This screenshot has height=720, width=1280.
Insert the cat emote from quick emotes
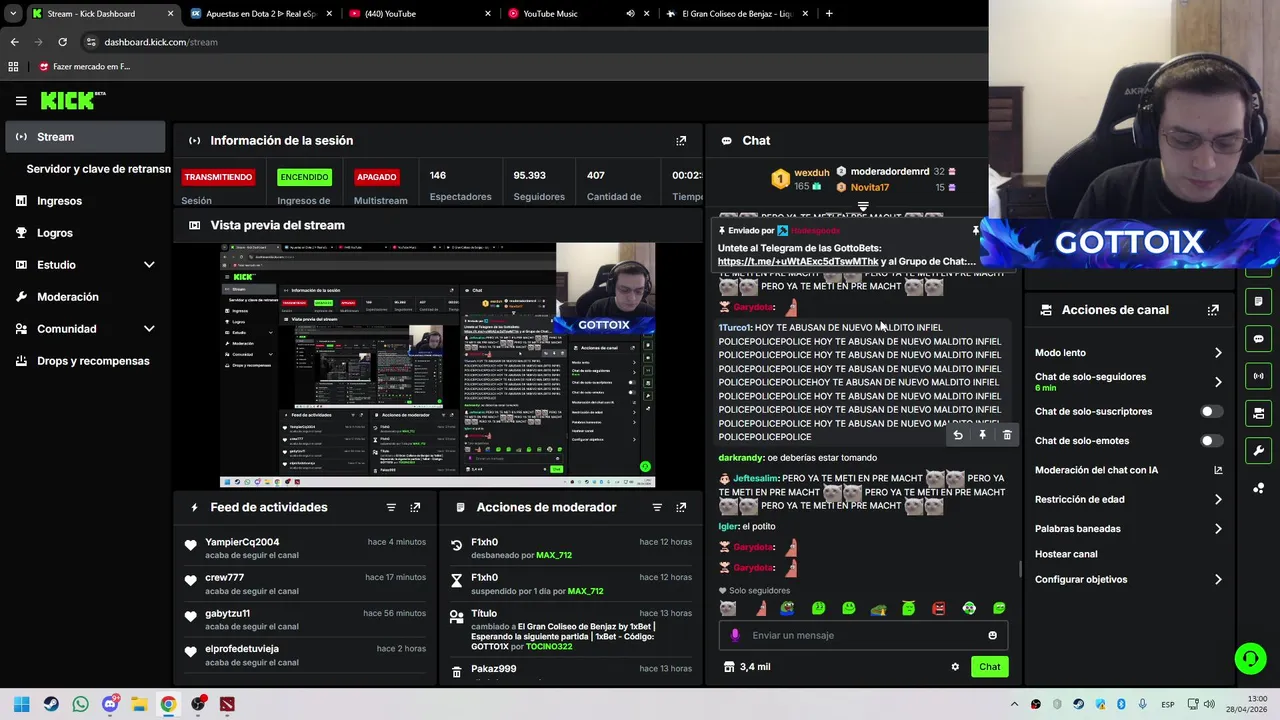[727, 608]
